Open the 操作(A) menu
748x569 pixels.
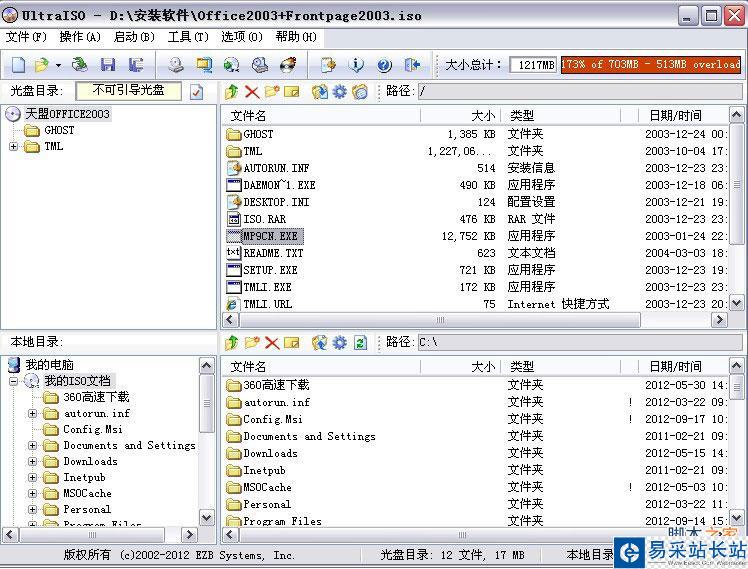(80, 37)
